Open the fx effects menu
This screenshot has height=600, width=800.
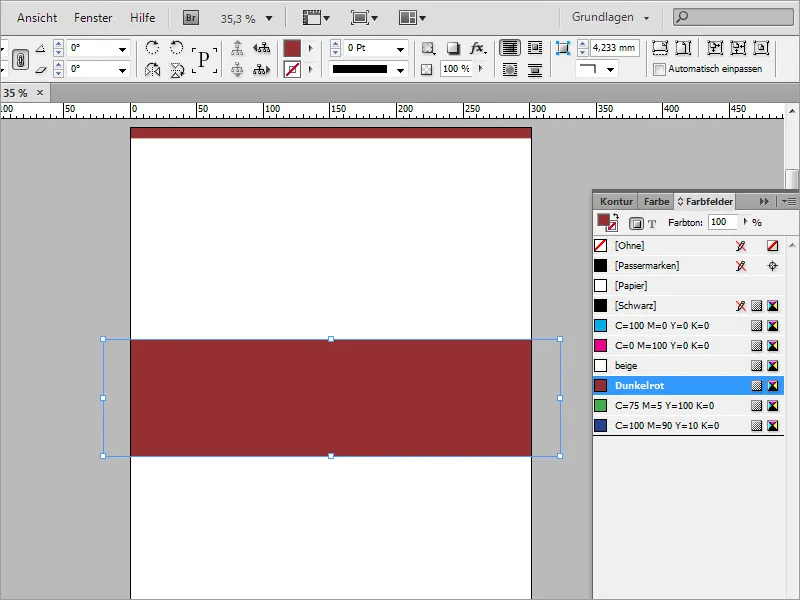click(x=478, y=48)
